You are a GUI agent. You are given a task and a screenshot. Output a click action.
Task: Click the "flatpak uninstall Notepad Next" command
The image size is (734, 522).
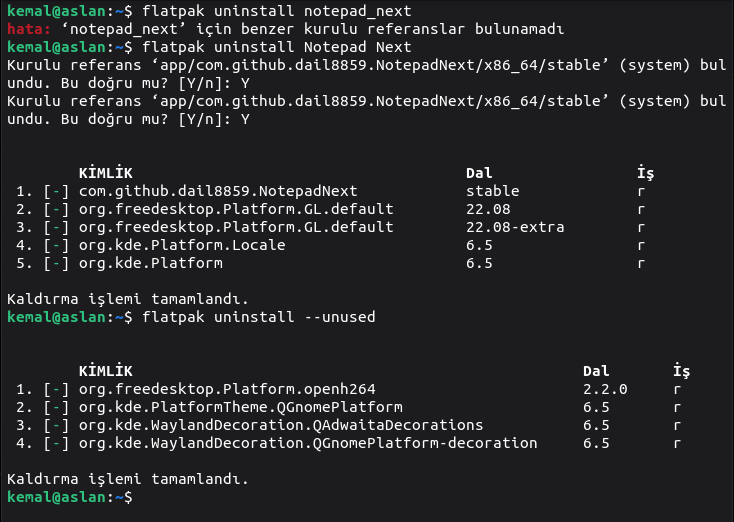(x=277, y=47)
